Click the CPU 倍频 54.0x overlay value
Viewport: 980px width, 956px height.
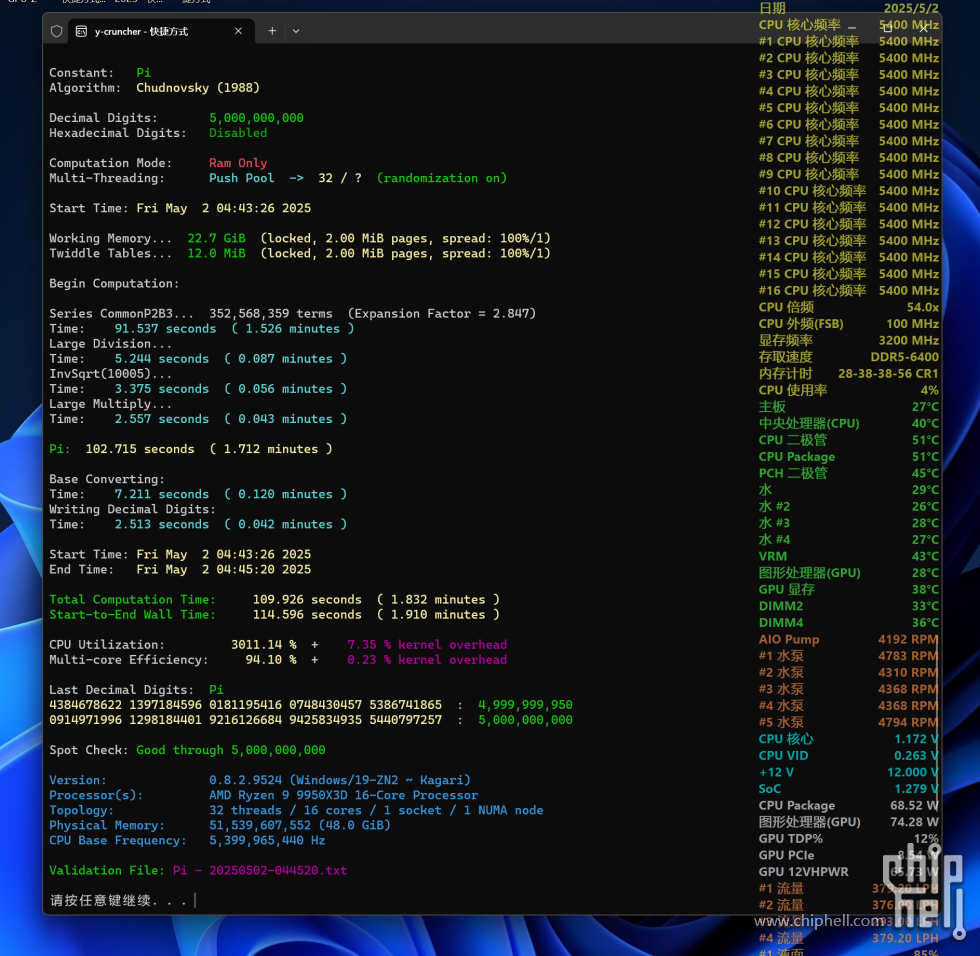pyautogui.click(x=922, y=307)
